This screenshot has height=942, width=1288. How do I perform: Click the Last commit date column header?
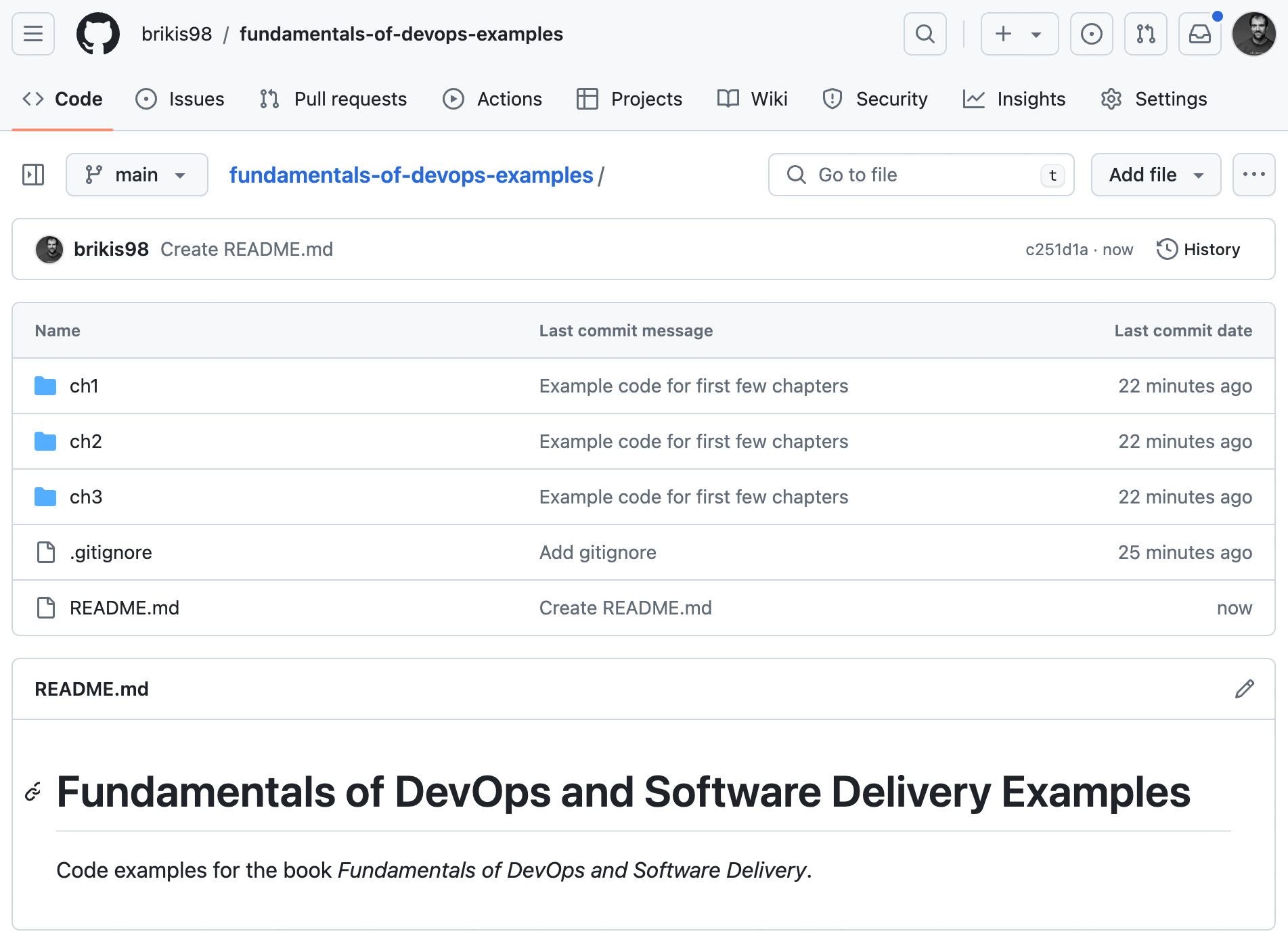(x=1183, y=330)
